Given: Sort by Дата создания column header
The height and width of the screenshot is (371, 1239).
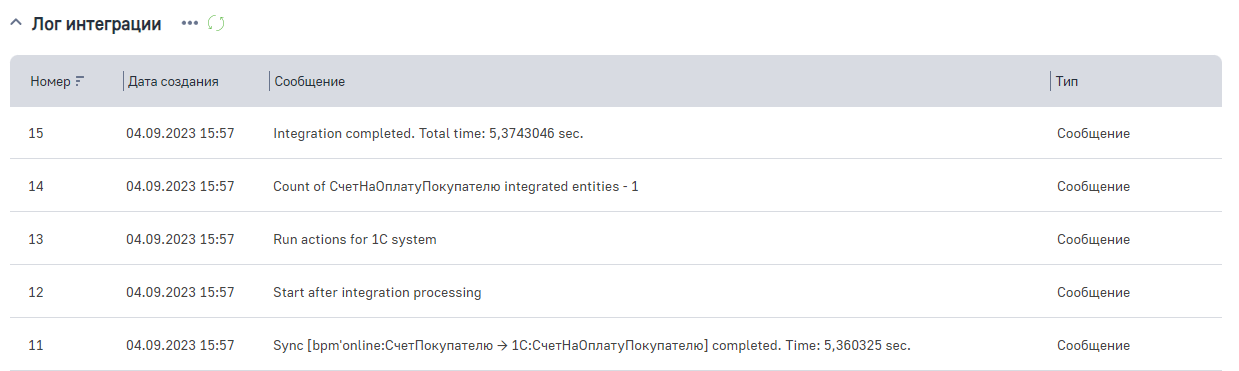Looking at the screenshot, I should pos(173,81).
